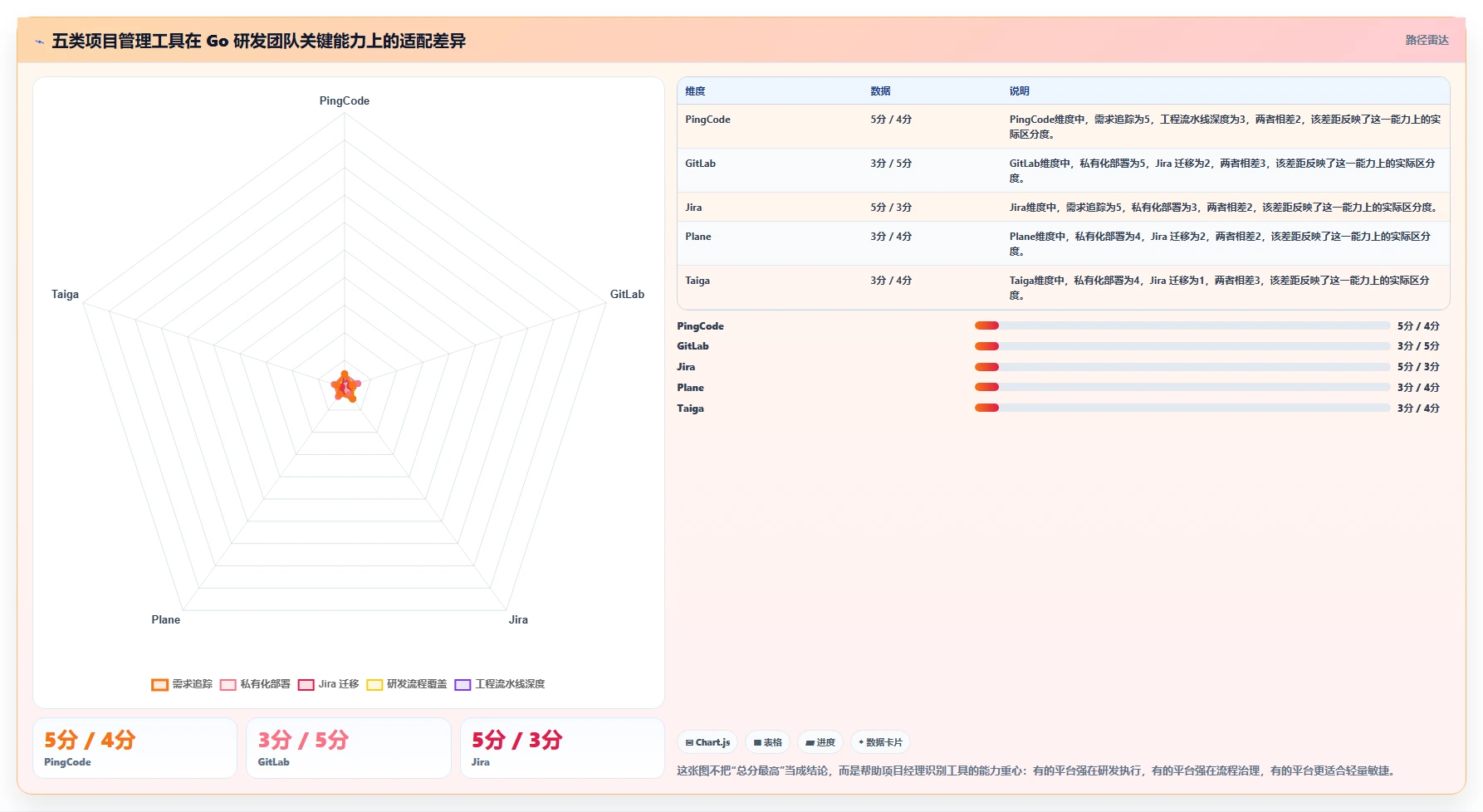Click the 5分 / 3分 value in the Jira table row
This screenshot has width=1483, height=812.
(x=891, y=208)
